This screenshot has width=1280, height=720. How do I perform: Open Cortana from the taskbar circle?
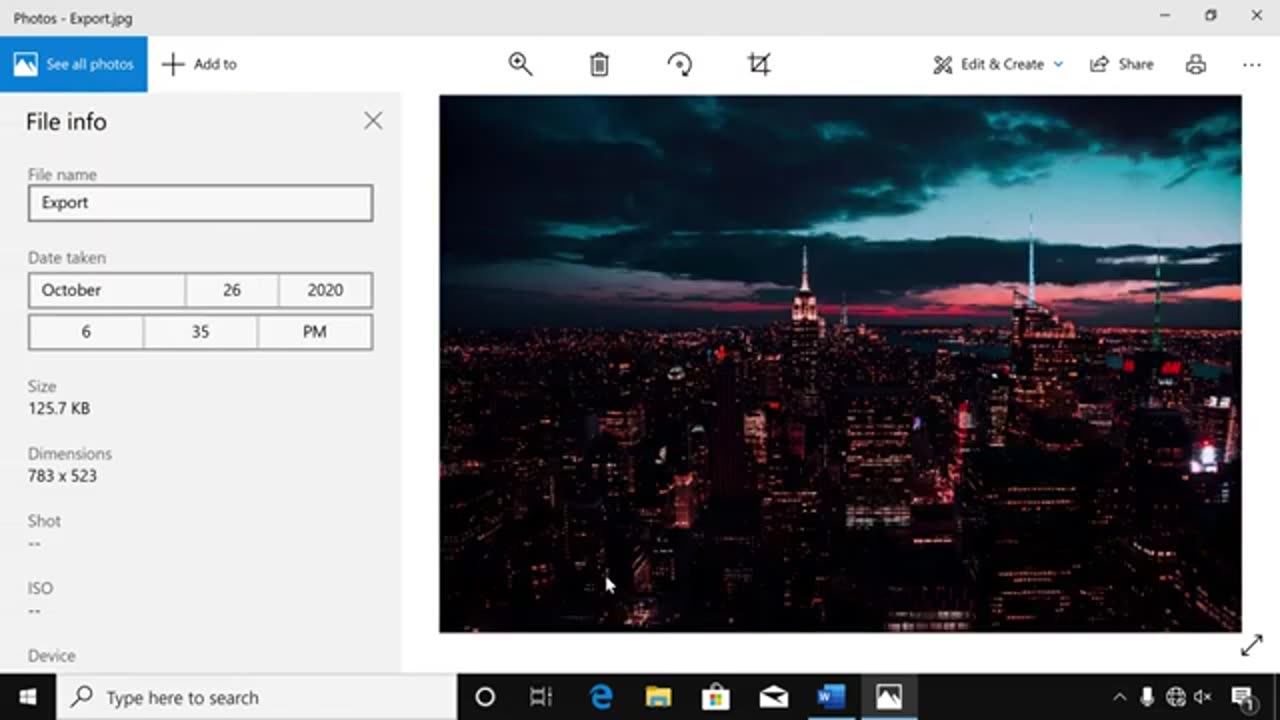pos(485,697)
